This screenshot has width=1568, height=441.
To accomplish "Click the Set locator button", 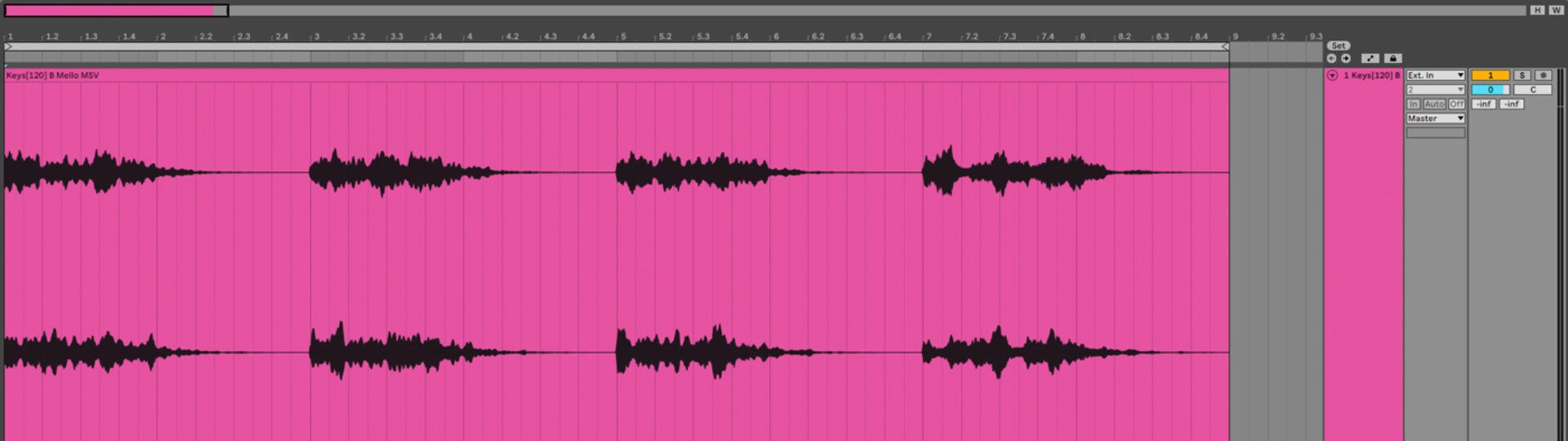I will pyautogui.click(x=1339, y=46).
